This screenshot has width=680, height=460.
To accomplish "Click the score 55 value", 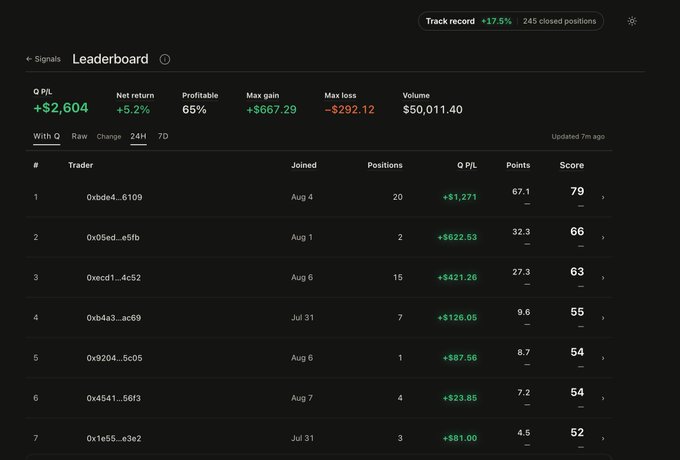I will point(577,312).
